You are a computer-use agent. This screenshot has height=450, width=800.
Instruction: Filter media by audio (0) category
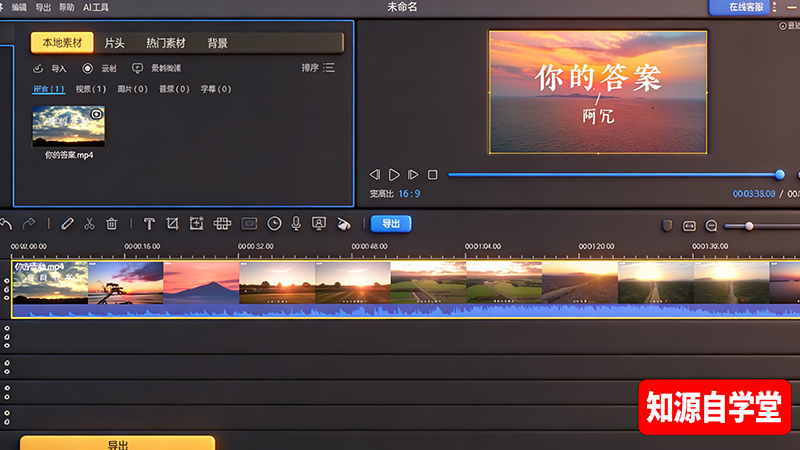click(x=174, y=89)
